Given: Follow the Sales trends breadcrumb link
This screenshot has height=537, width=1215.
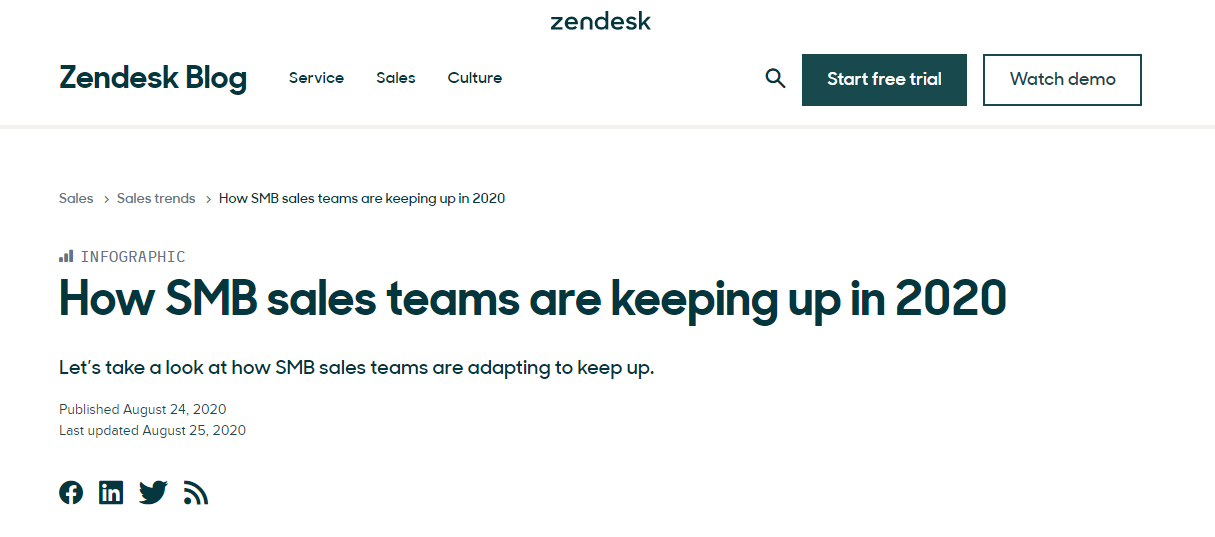Looking at the screenshot, I should coord(156,198).
